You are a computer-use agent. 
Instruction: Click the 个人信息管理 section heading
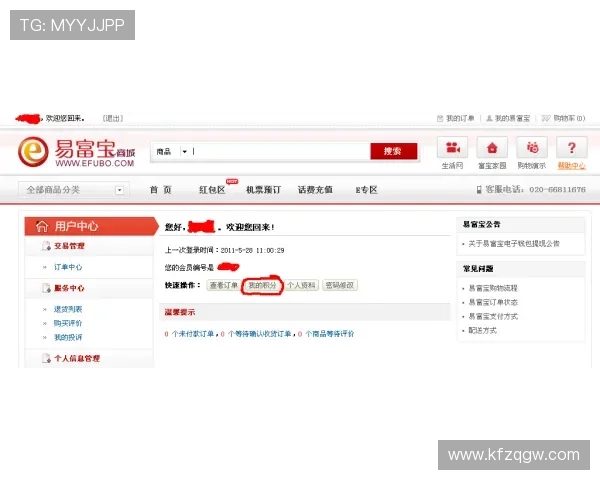tap(77, 358)
